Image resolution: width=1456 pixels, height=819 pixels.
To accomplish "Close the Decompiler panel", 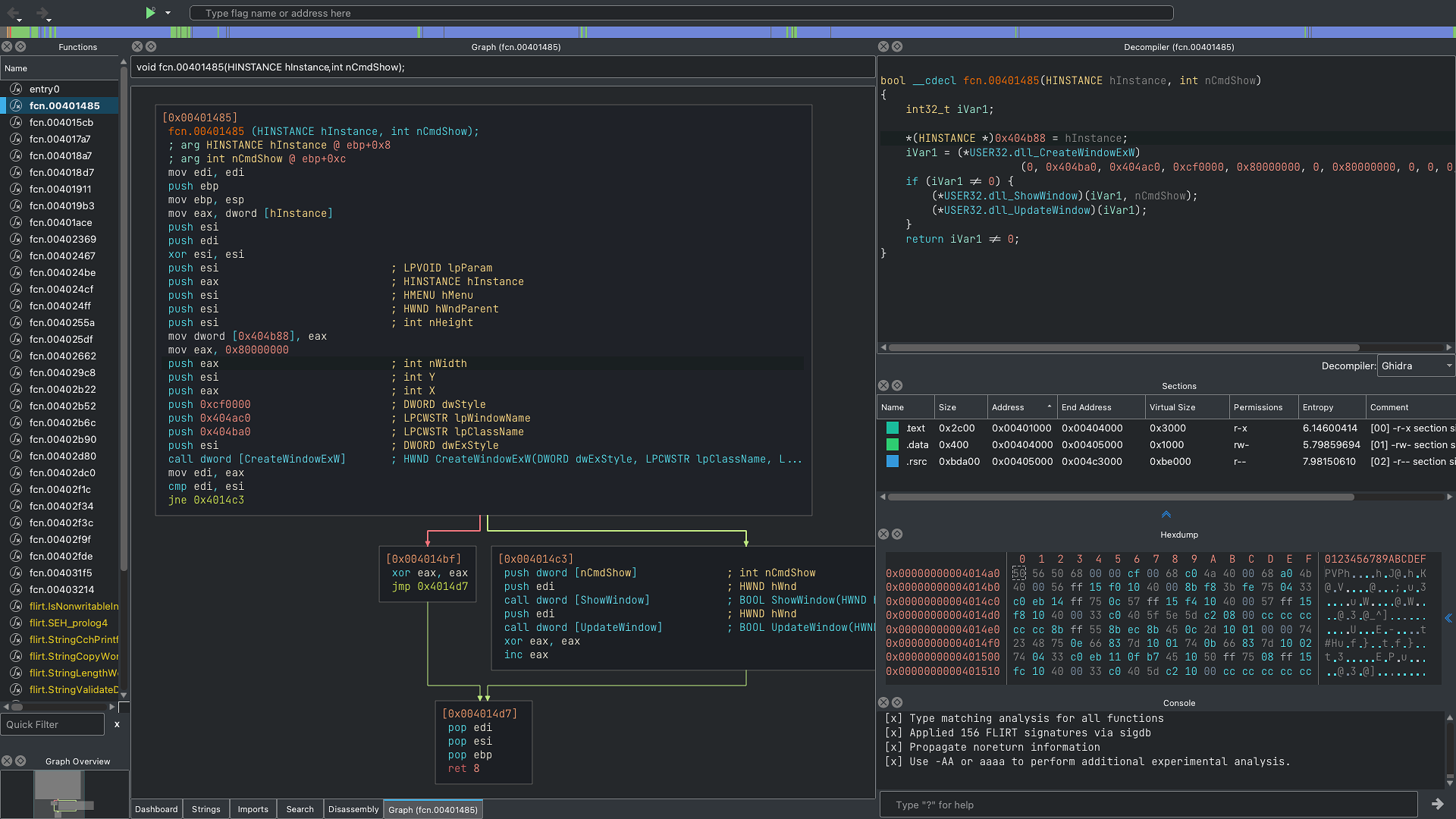I will pos(883,46).
